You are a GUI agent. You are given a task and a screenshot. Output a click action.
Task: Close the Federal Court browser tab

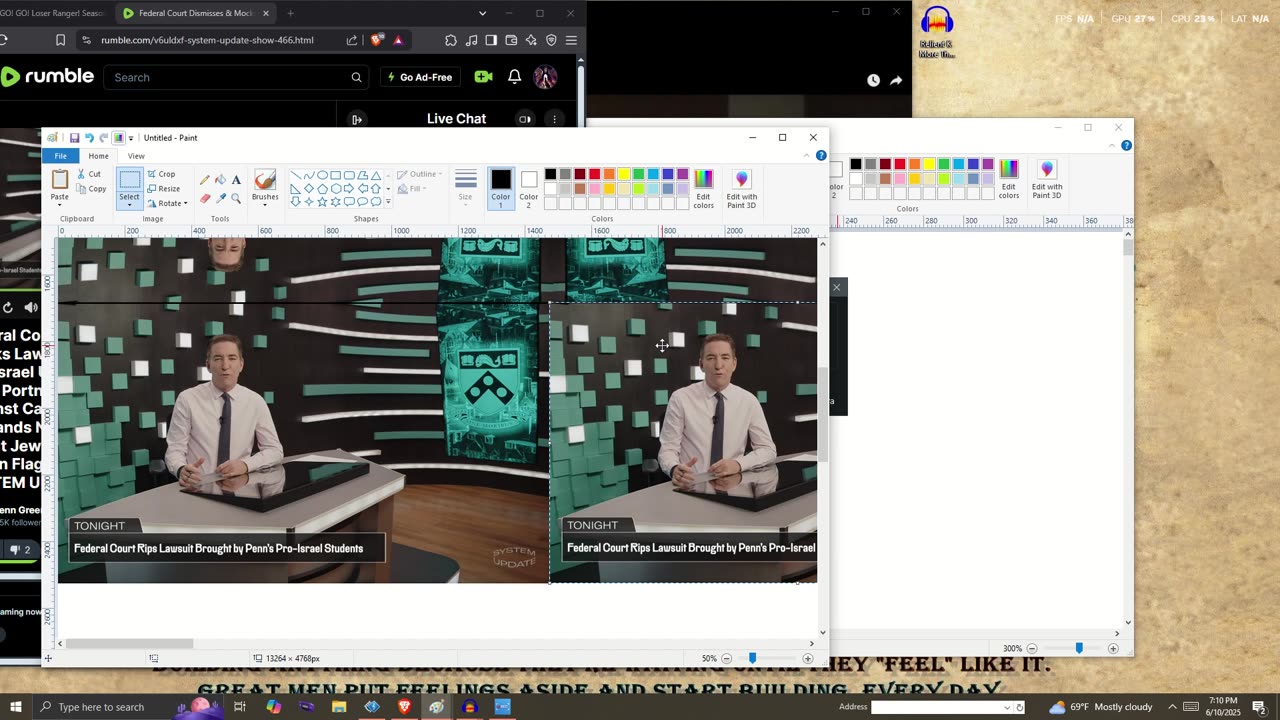coord(266,13)
